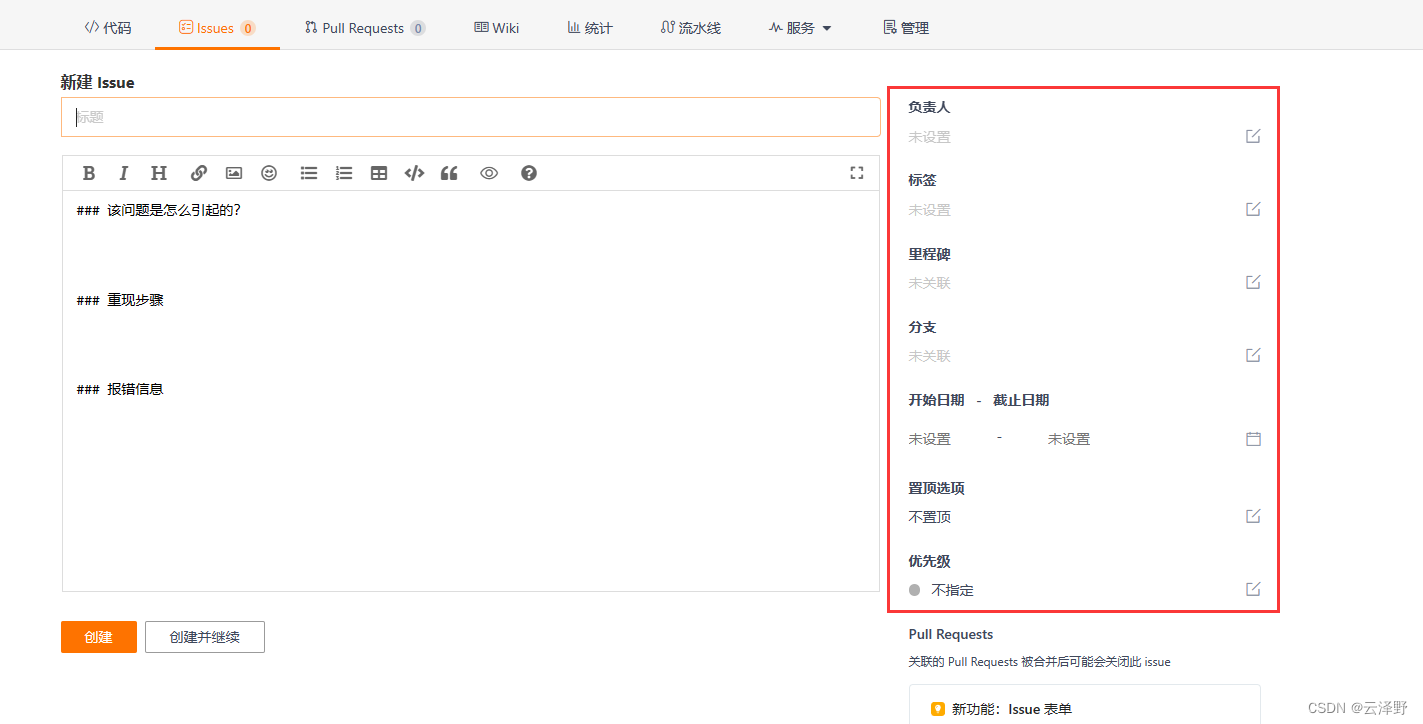
Task: Open the Pull Requests tab
Action: click(365, 28)
